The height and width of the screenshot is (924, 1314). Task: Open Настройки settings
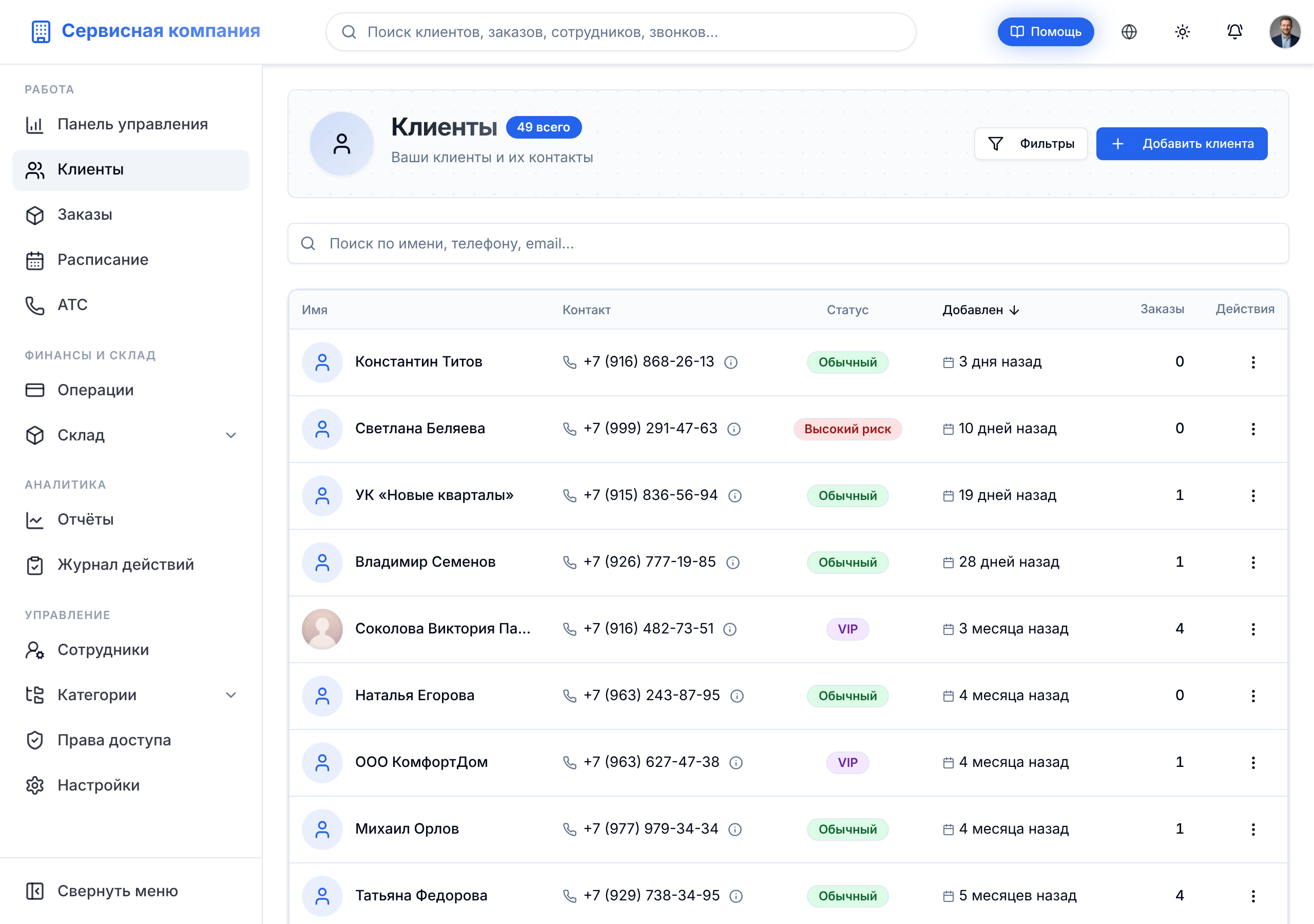click(131, 786)
